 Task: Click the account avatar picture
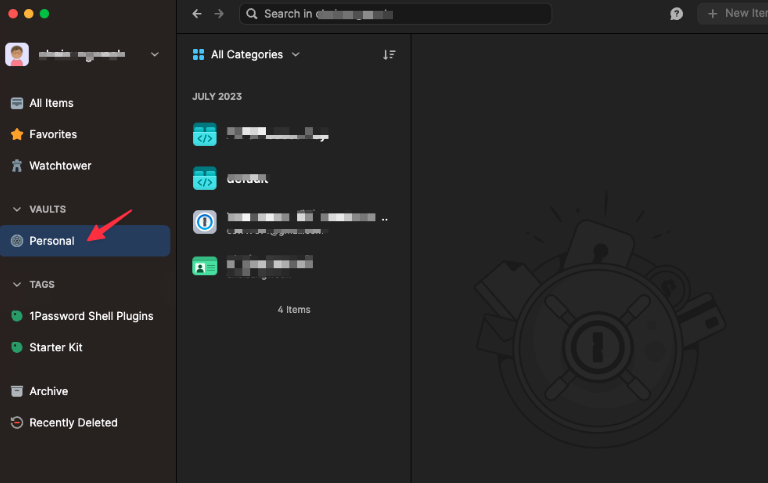(17, 54)
